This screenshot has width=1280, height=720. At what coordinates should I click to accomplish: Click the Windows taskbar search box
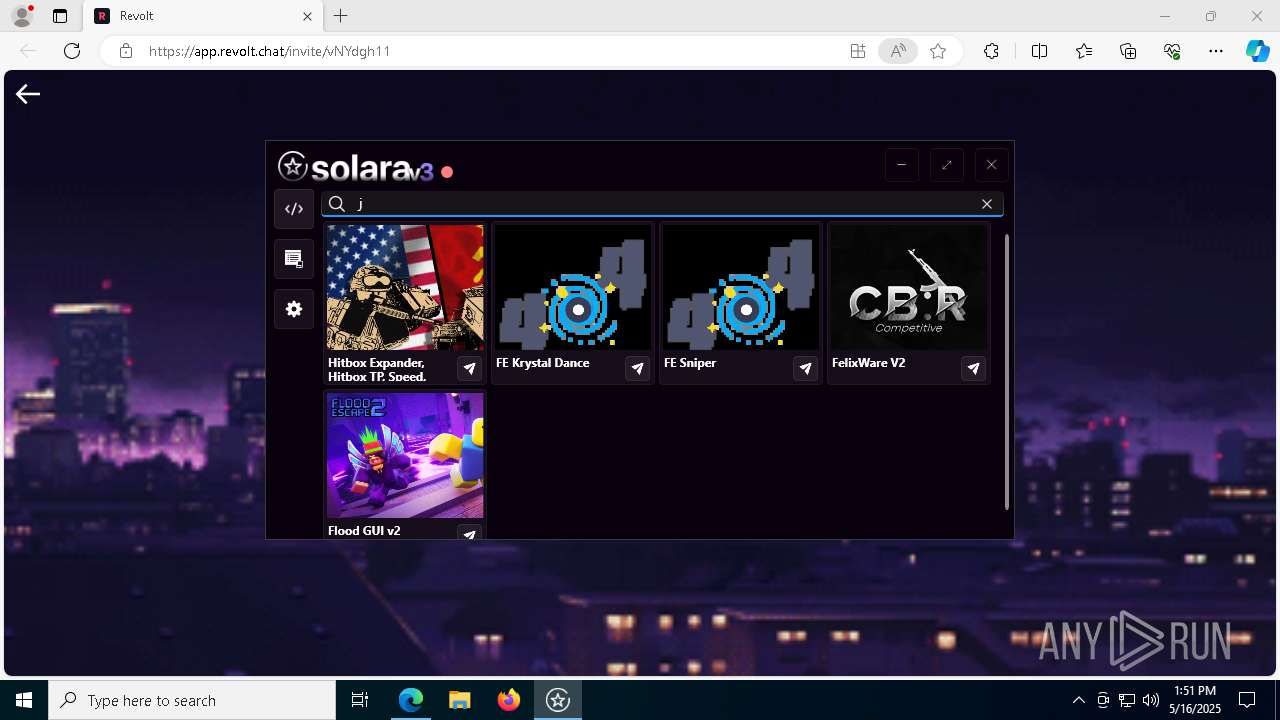(x=192, y=700)
